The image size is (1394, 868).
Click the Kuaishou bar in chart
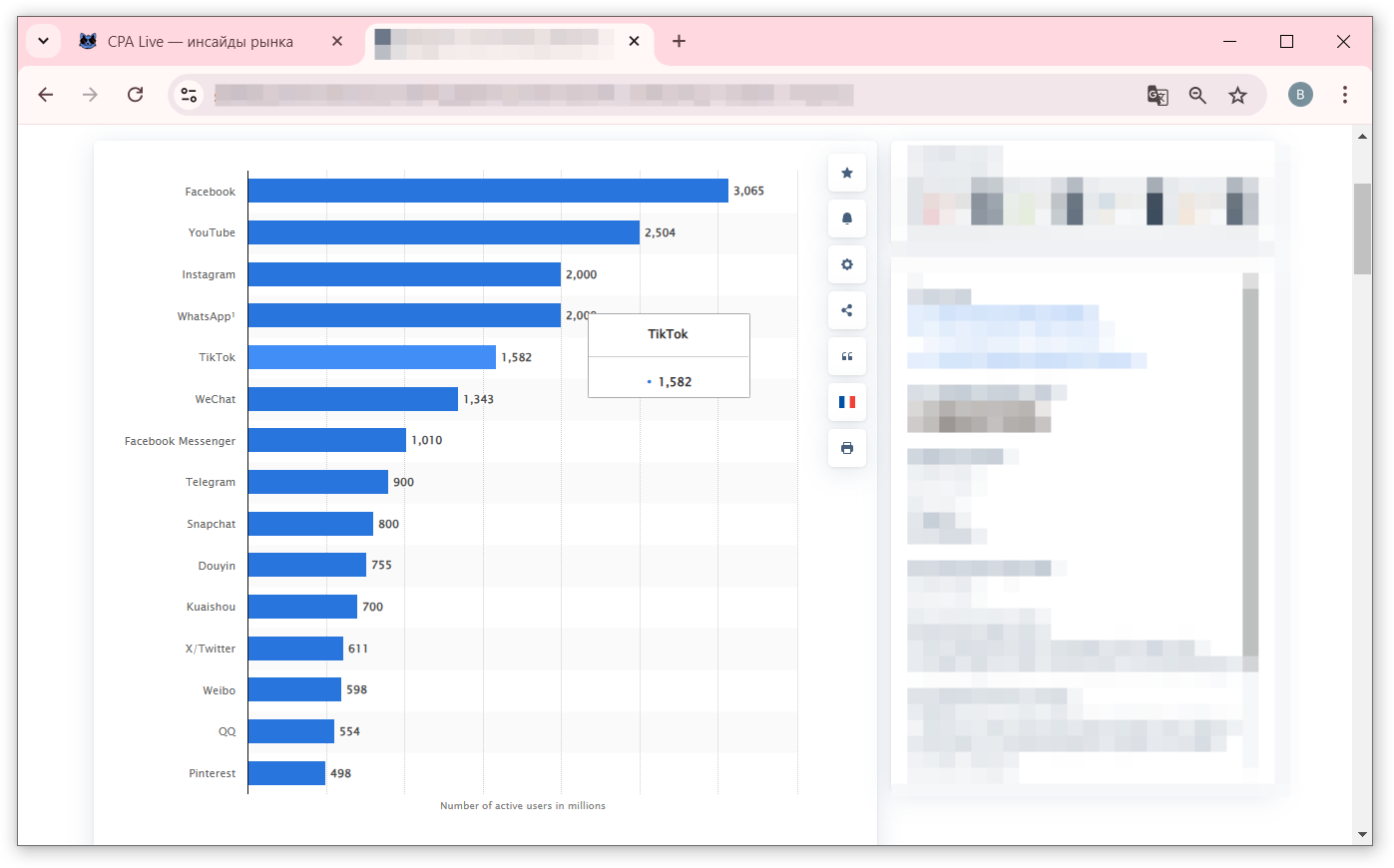302,607
